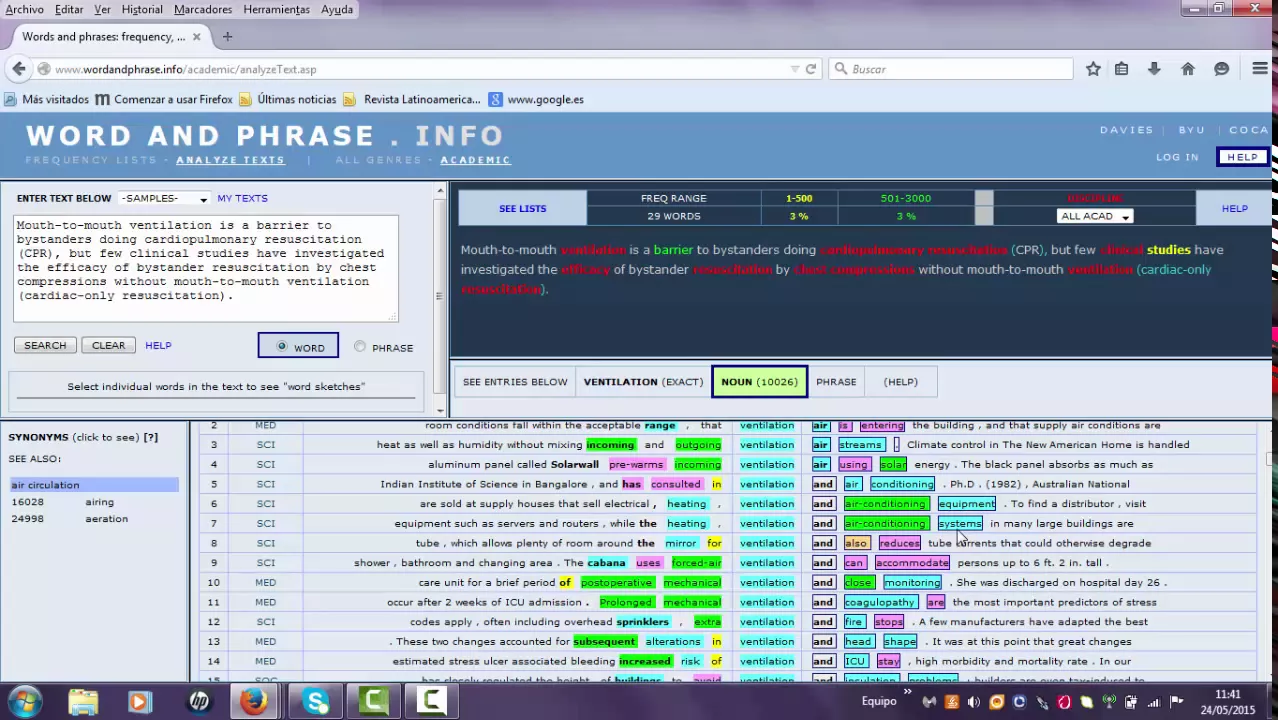Select the NOUN (10026) tab

pyautogui.click(x=759, y=381)
